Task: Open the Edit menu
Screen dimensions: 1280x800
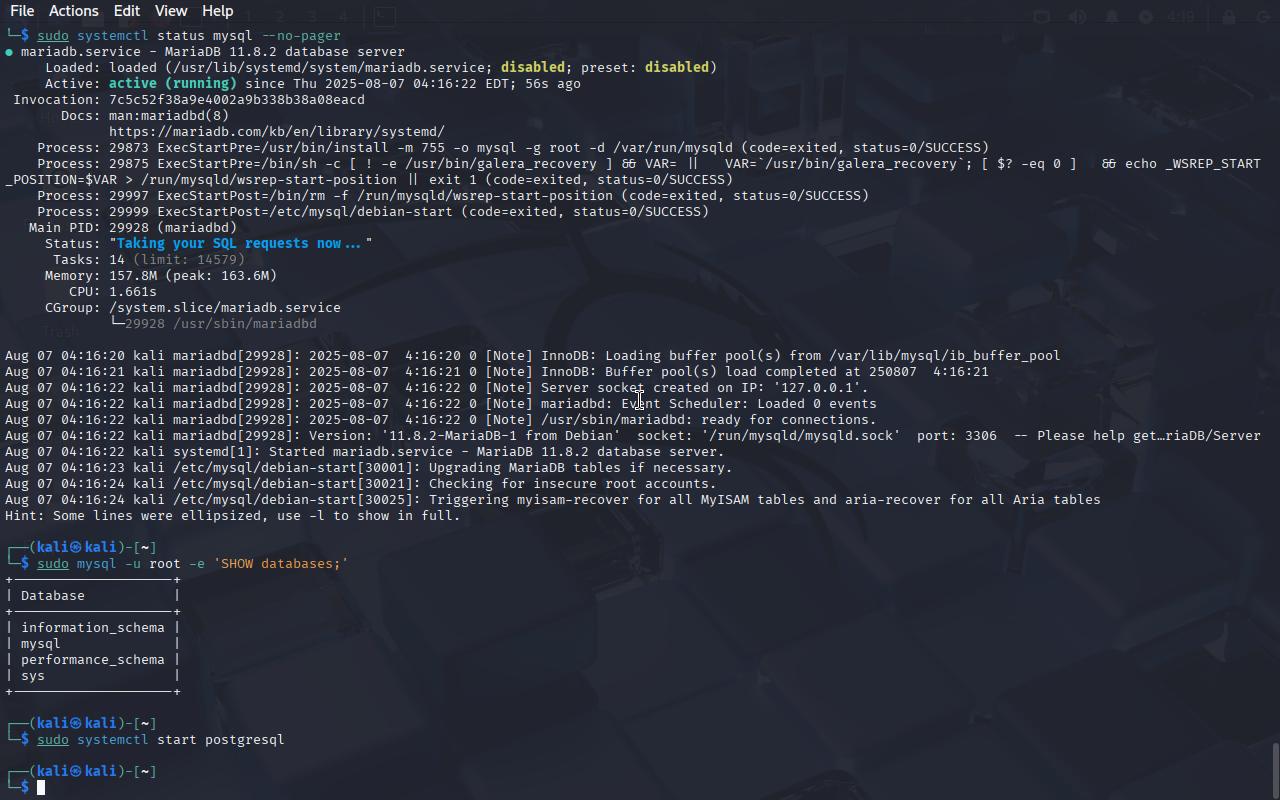Action: pos(127,11)
